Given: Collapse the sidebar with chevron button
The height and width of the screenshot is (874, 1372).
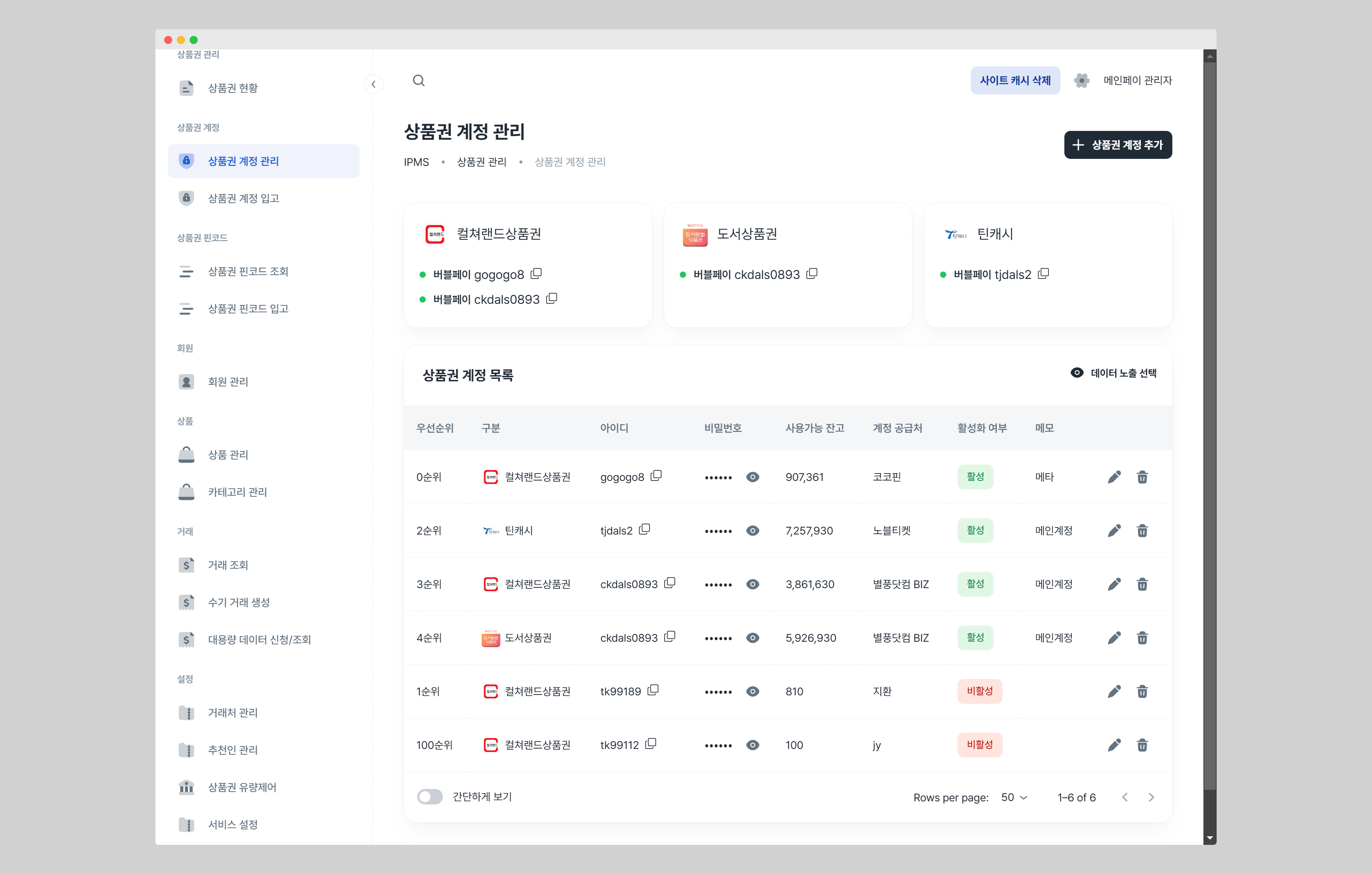Looking at the screenshot, I should pos(373,84).
